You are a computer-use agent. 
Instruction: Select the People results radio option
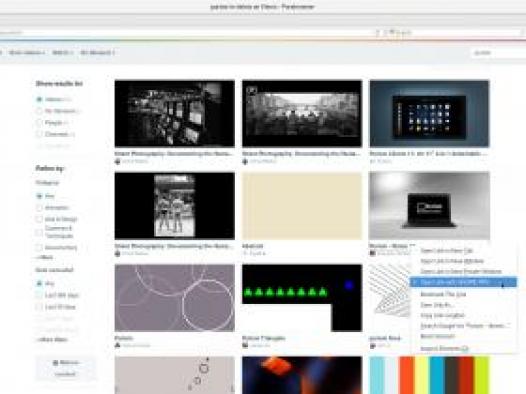click(x=39, y=123)
